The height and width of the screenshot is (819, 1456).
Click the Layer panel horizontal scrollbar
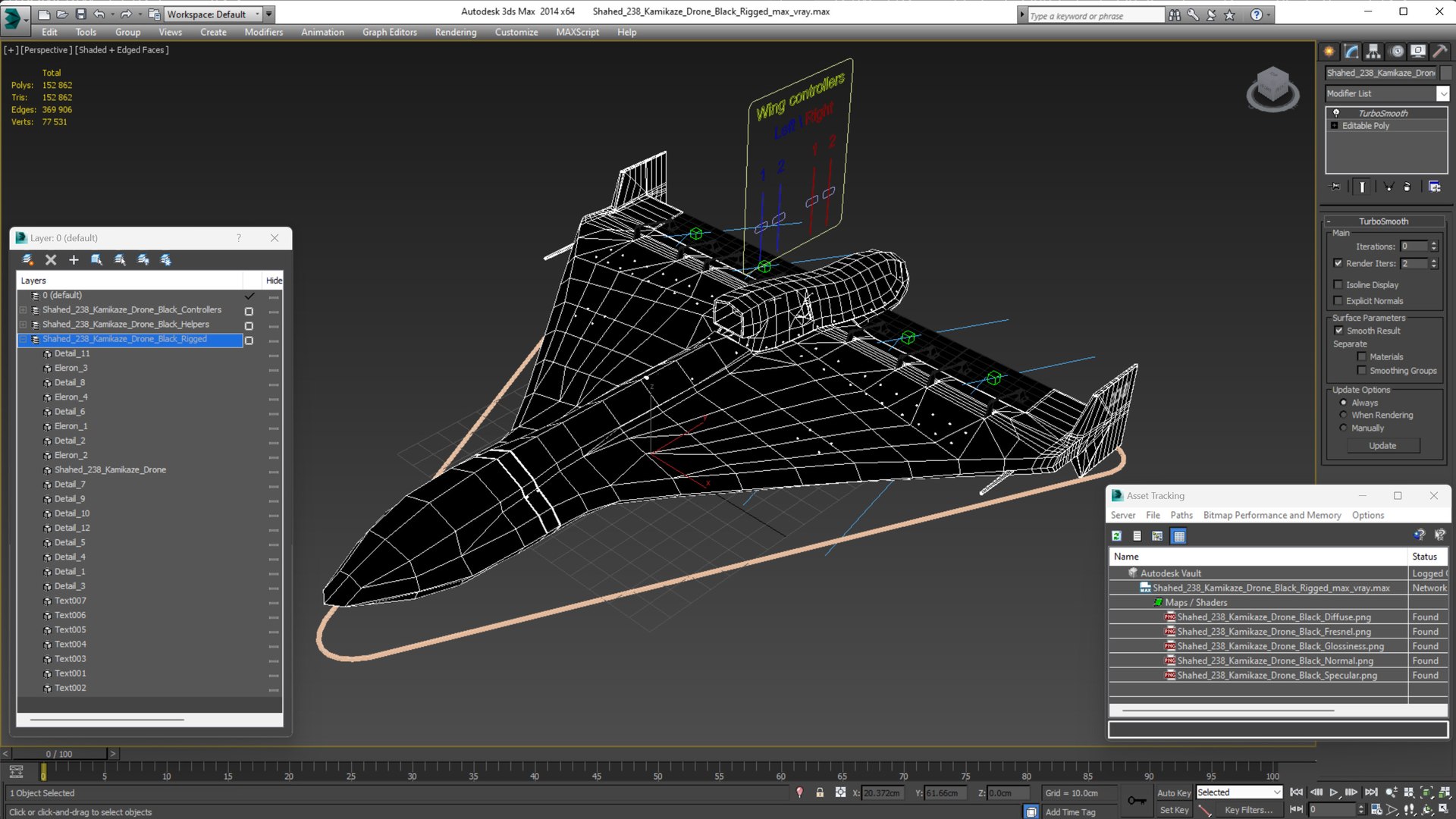[x=107, y=719]
